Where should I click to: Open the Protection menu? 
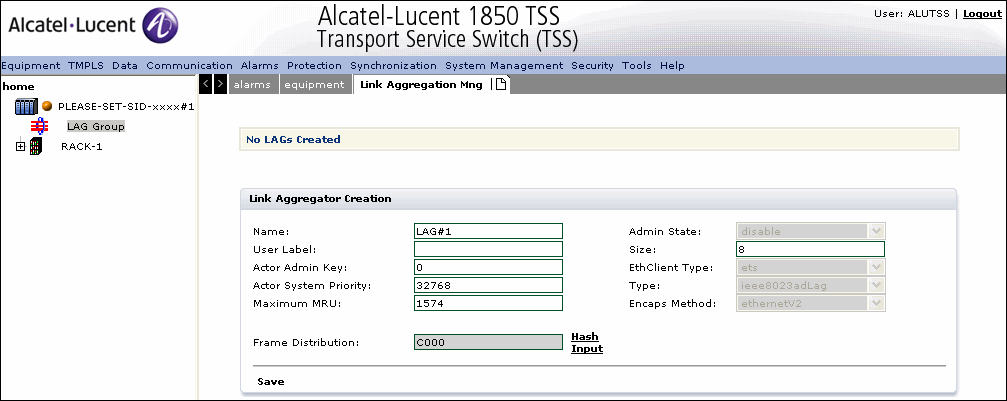[x=314, y=66]
